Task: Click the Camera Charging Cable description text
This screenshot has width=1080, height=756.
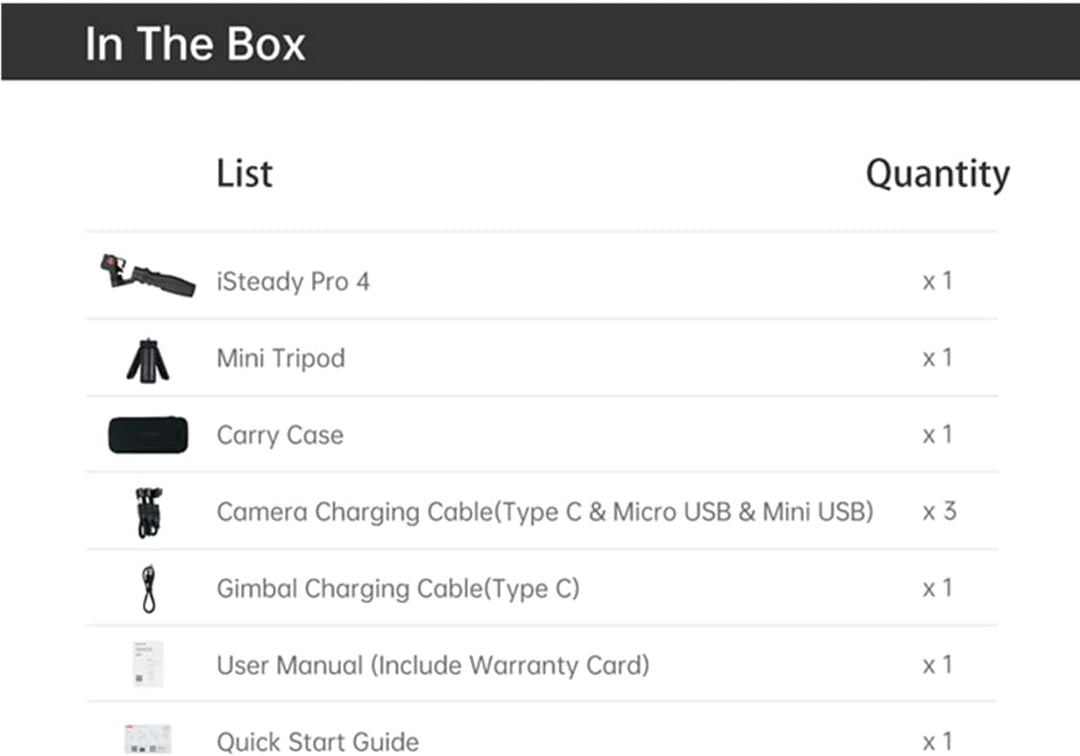Action: [545, 512]
